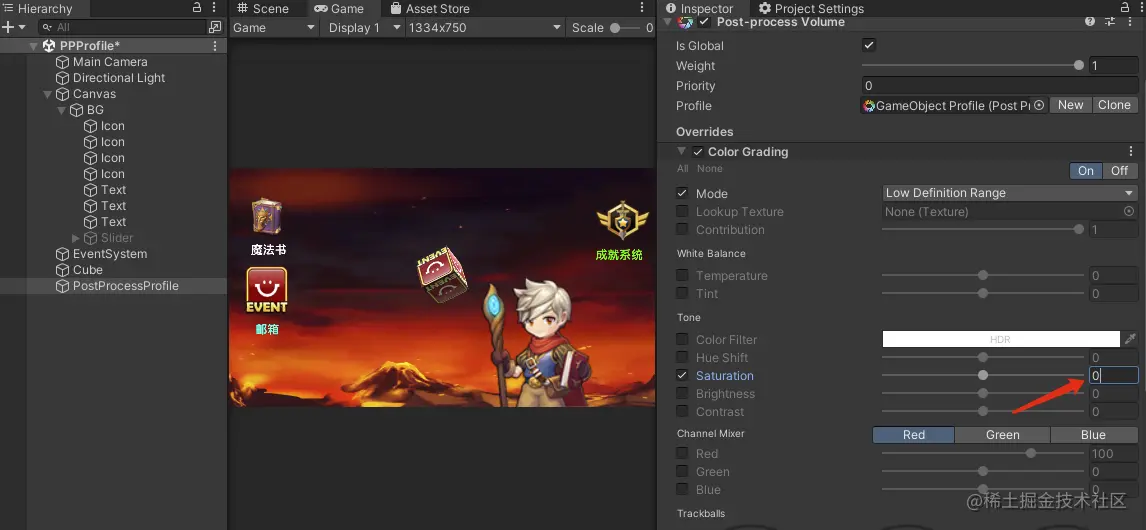Pick the Color Filter eyedropper icon

(x=1130, y=339)
